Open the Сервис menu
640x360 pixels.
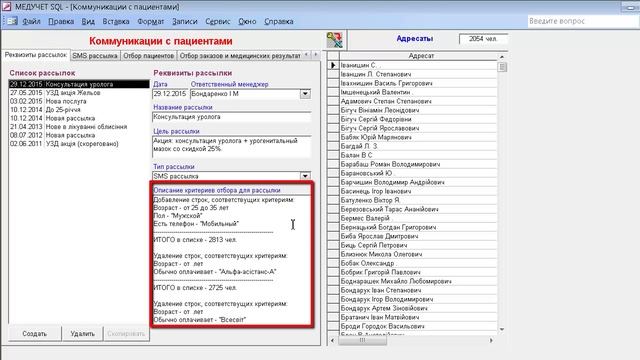[x=218, y=21]
